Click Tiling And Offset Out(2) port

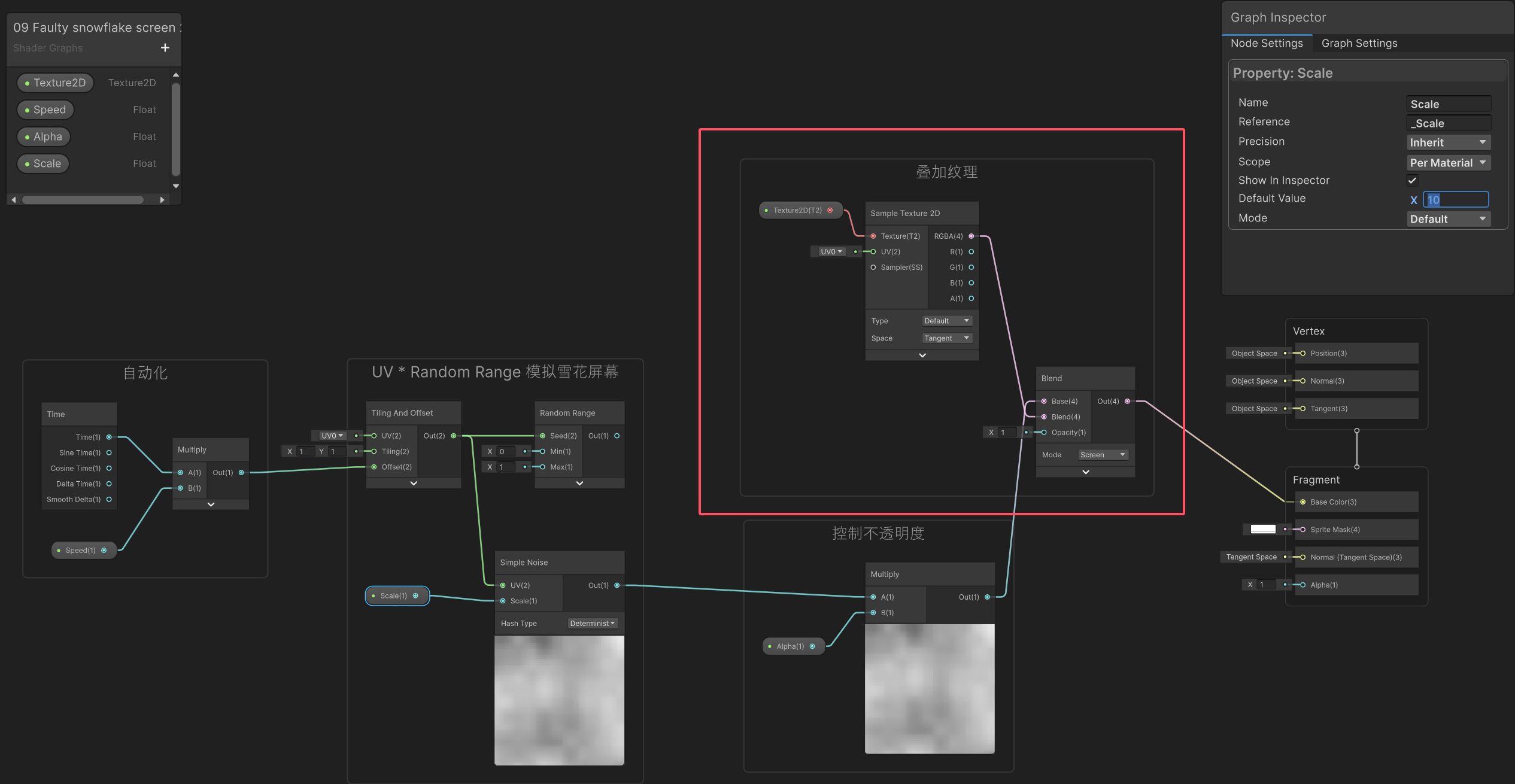pos(453,436)
